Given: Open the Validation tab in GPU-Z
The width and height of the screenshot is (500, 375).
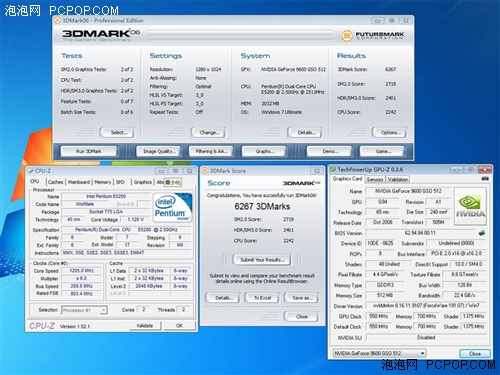Looking at the screenshot, I should click(x=398, y=179).
